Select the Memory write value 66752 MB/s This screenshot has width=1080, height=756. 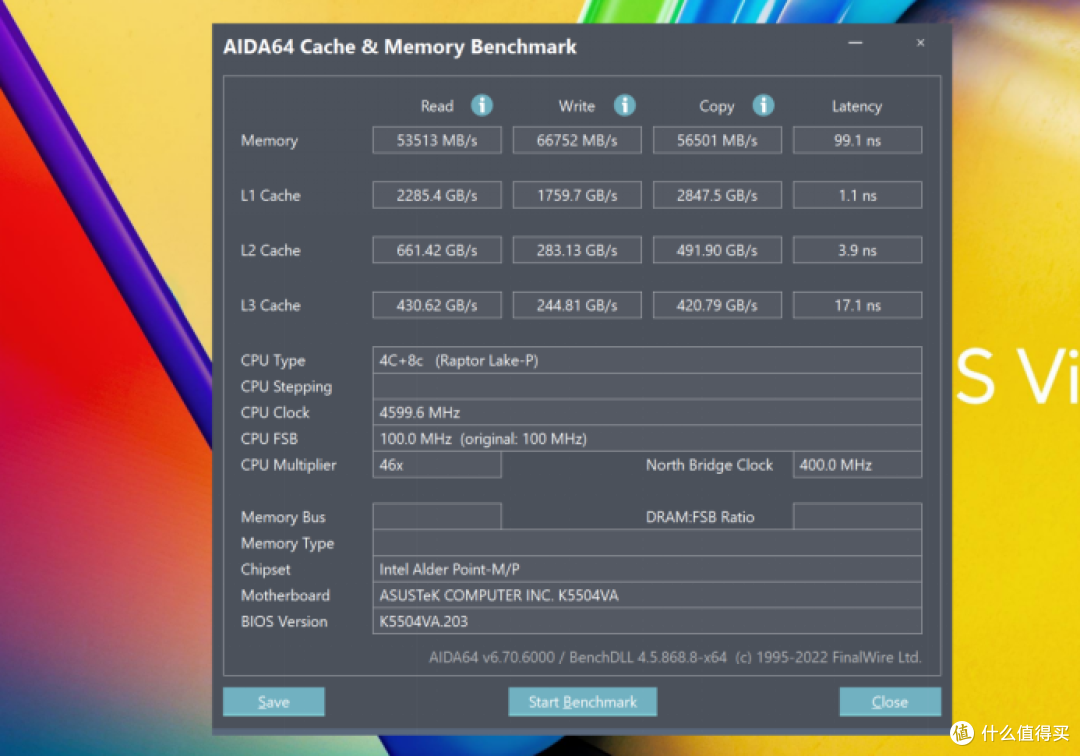[x=577, y=140]
